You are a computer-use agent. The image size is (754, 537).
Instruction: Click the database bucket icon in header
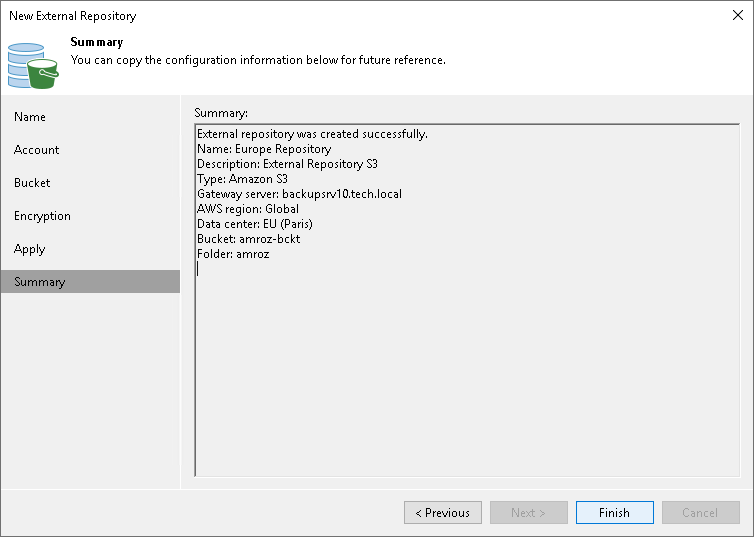33,65
